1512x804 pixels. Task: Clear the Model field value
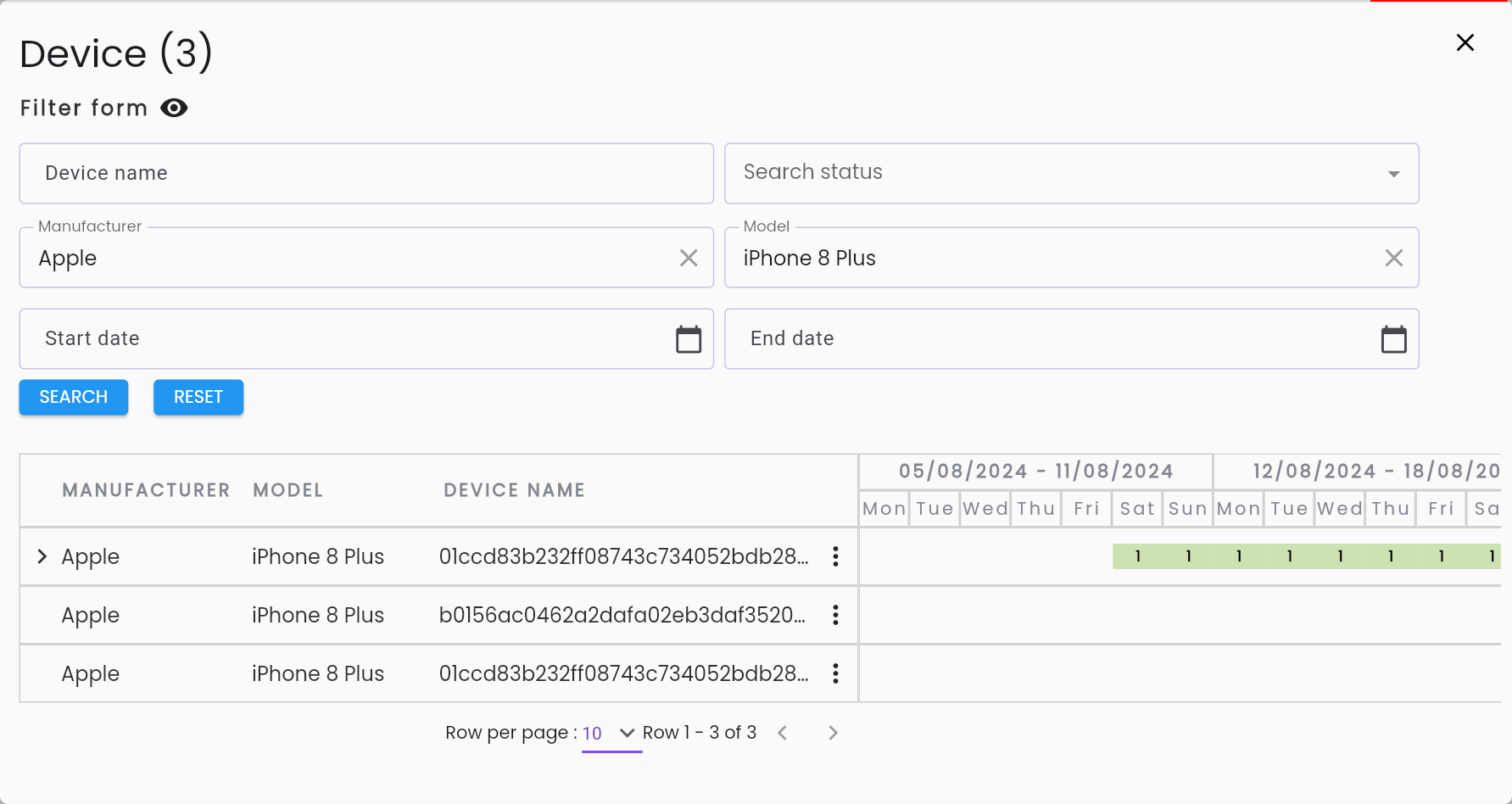coord(1393,258)
